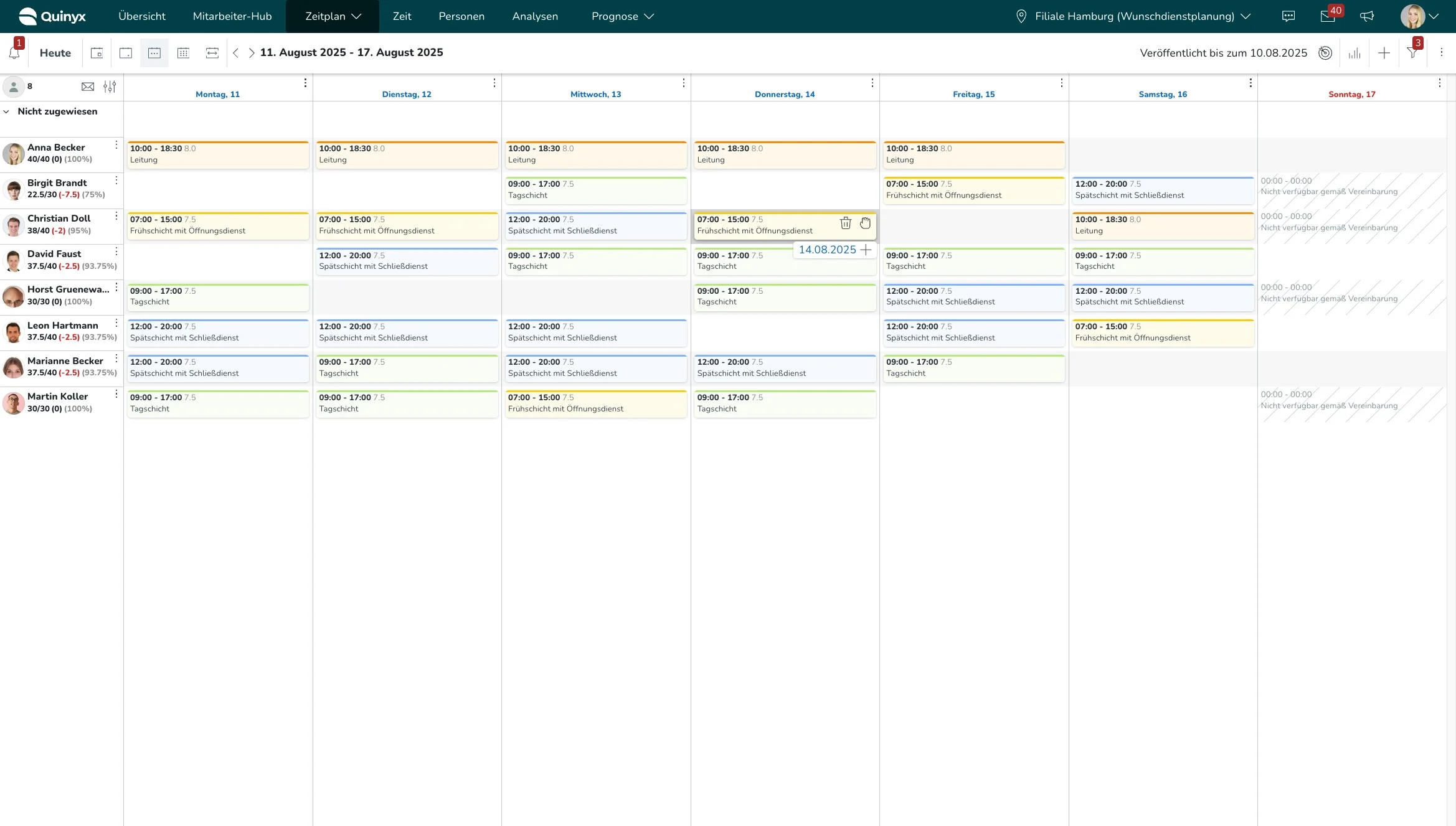
Task: Open Anna Becker's Monday Leitung shift
Action: click(217, 154)
